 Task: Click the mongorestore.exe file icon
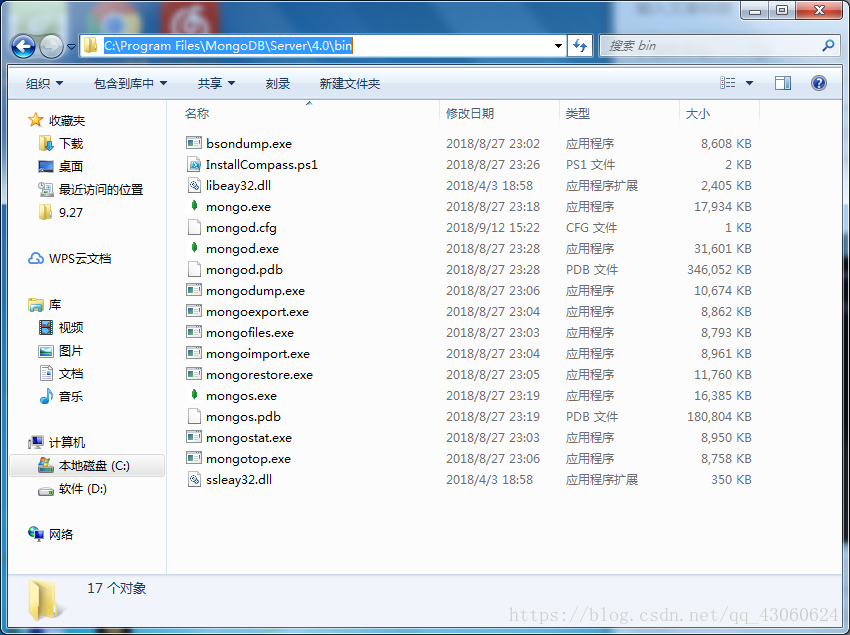(x=194, y=374)
